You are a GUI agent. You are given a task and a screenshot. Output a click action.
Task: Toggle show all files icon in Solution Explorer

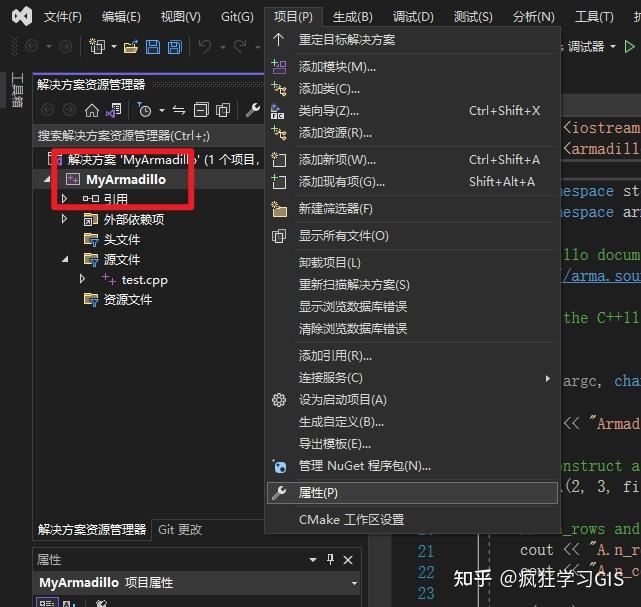[x=223, y=110]
